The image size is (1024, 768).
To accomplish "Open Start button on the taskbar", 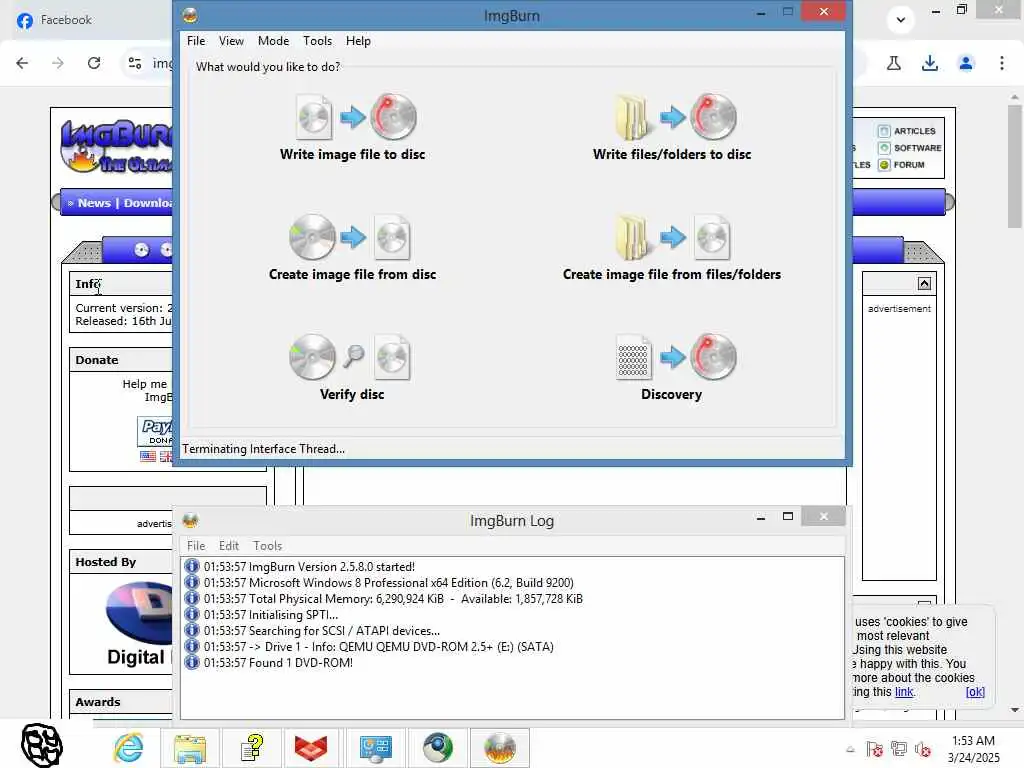I will pyautogui.click(x=42, y=746).
